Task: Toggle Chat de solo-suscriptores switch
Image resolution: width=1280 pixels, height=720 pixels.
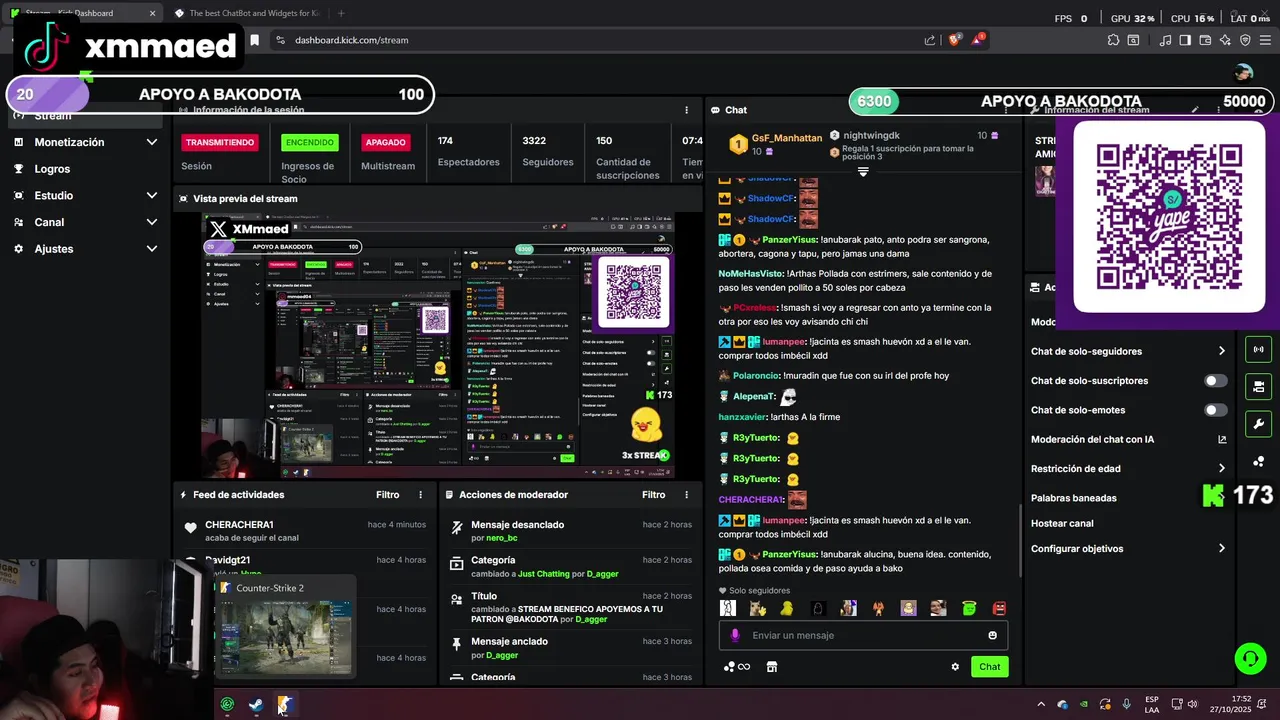Action: click(x=1216, y=381)
